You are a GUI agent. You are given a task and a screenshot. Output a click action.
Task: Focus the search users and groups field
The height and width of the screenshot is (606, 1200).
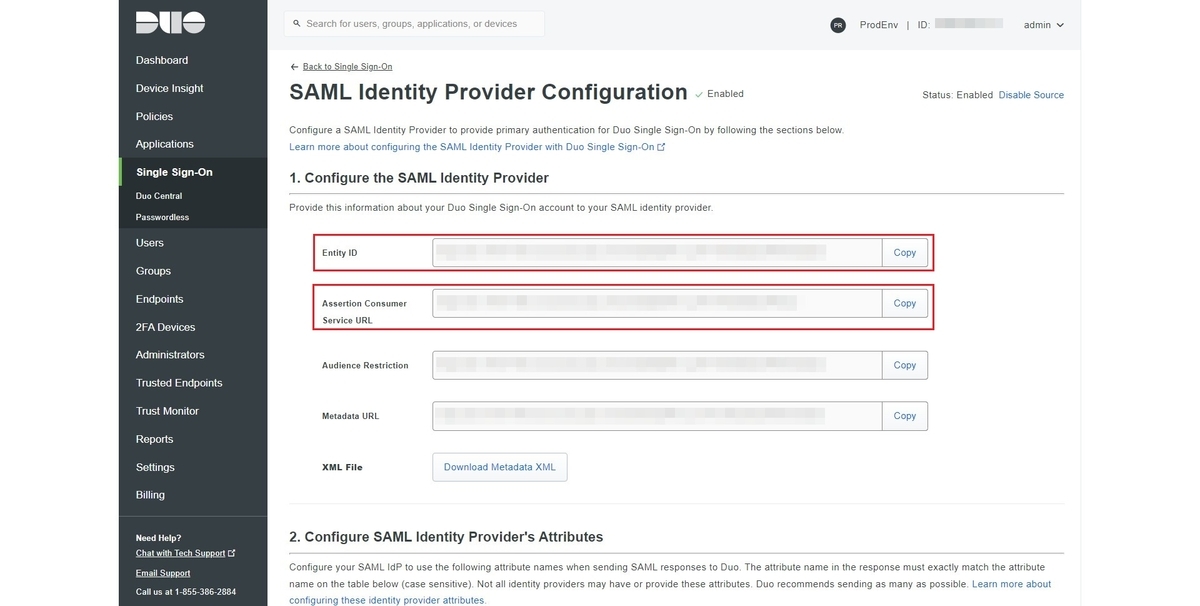pyautogui.click(x=414, y=24)
